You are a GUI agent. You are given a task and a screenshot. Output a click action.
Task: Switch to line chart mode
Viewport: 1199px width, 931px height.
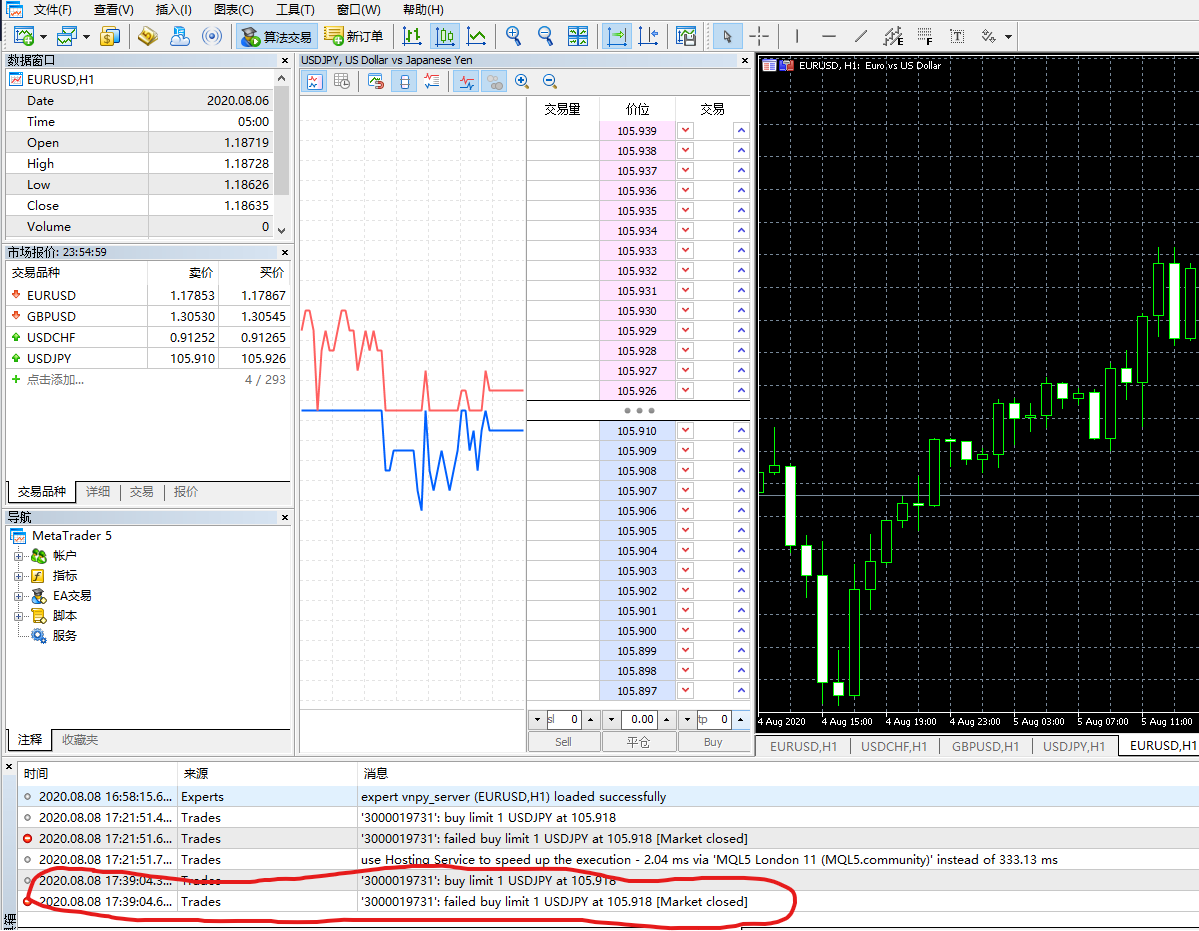tap(476, 36)
